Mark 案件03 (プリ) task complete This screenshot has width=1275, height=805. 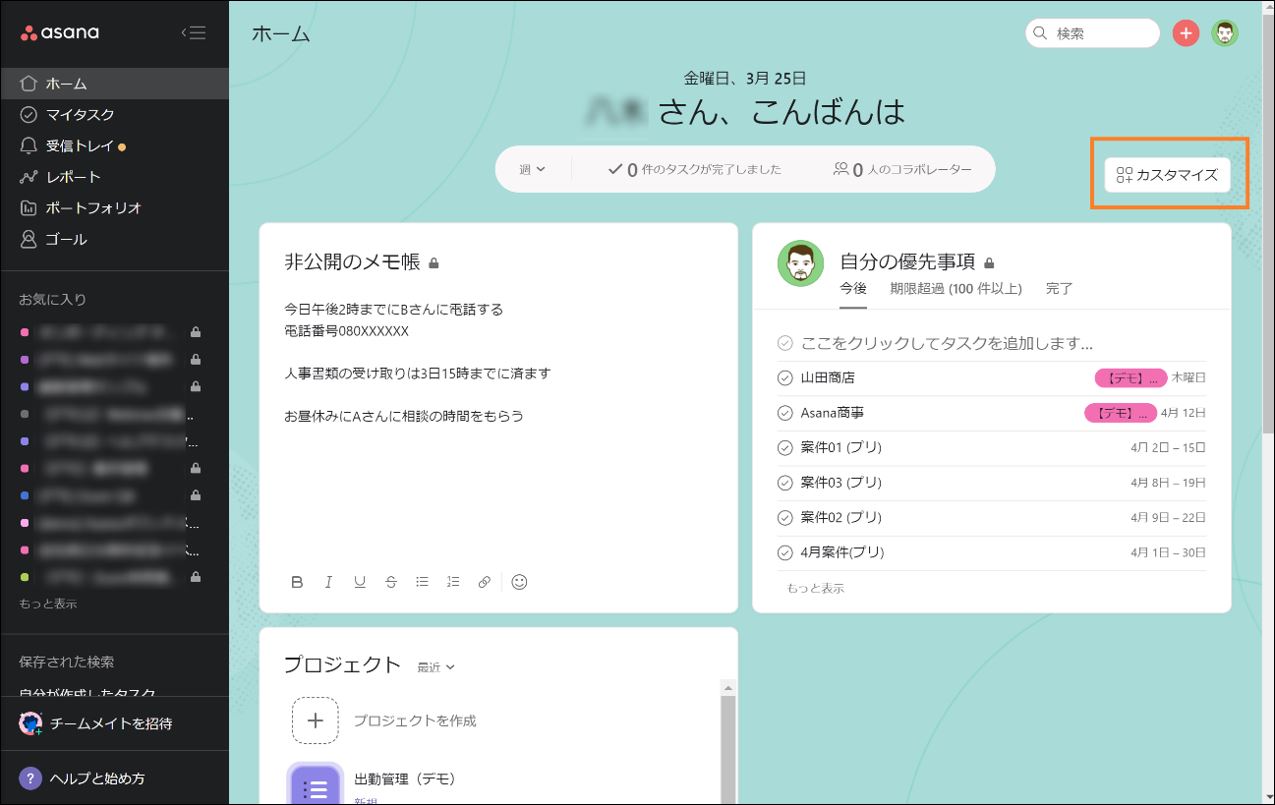click(785, 483)
